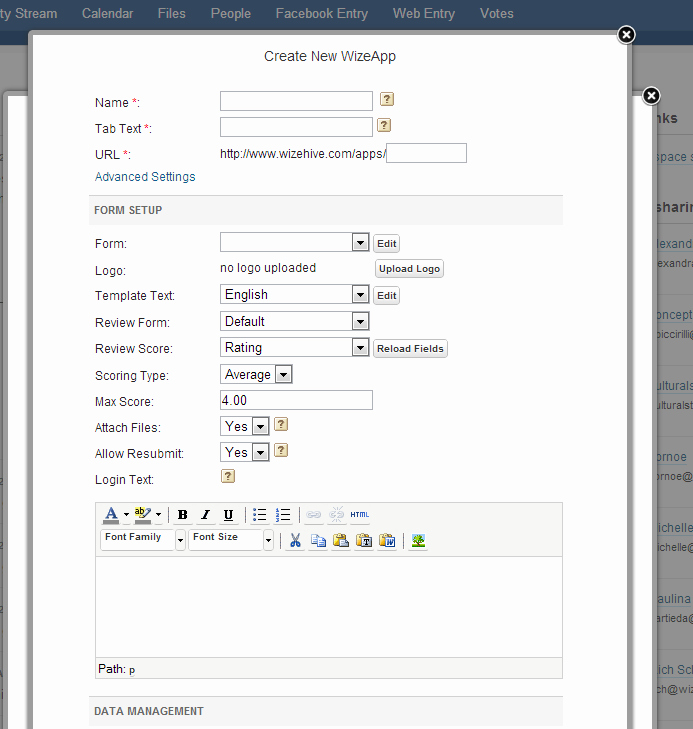Insert an unordered bullet list
The height and width of the screenshot is (729, 693).
(x=259, y=515)
